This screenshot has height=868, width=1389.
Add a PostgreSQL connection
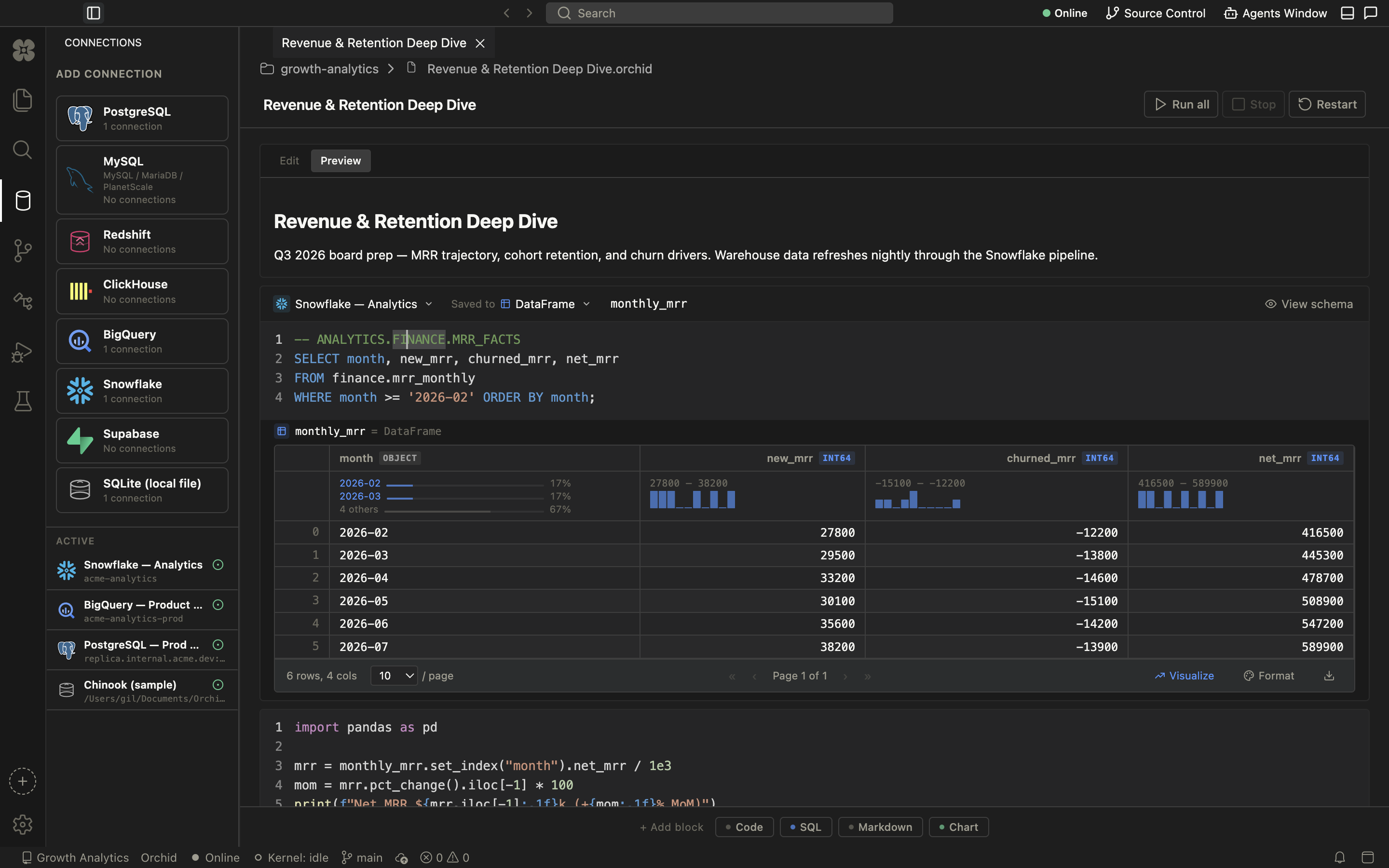point(142,118)
